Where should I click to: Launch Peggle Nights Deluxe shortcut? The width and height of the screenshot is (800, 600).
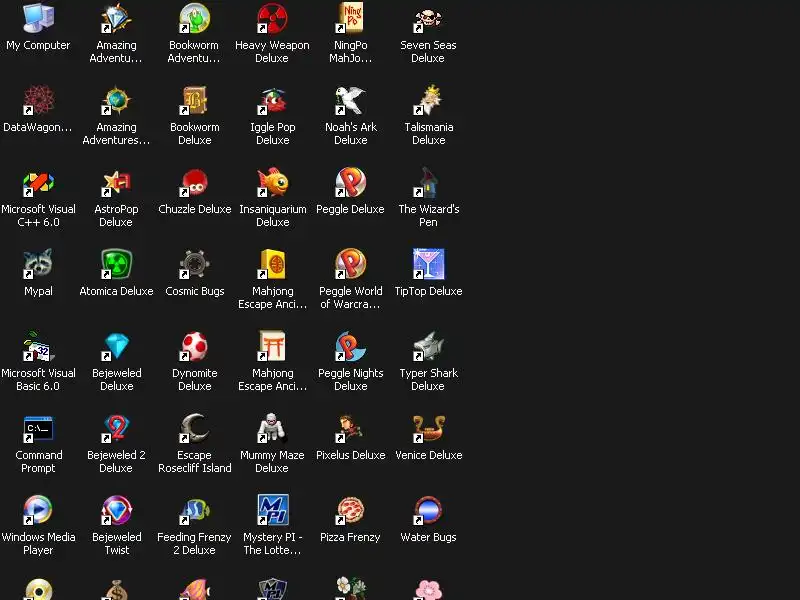pos(351,346)
